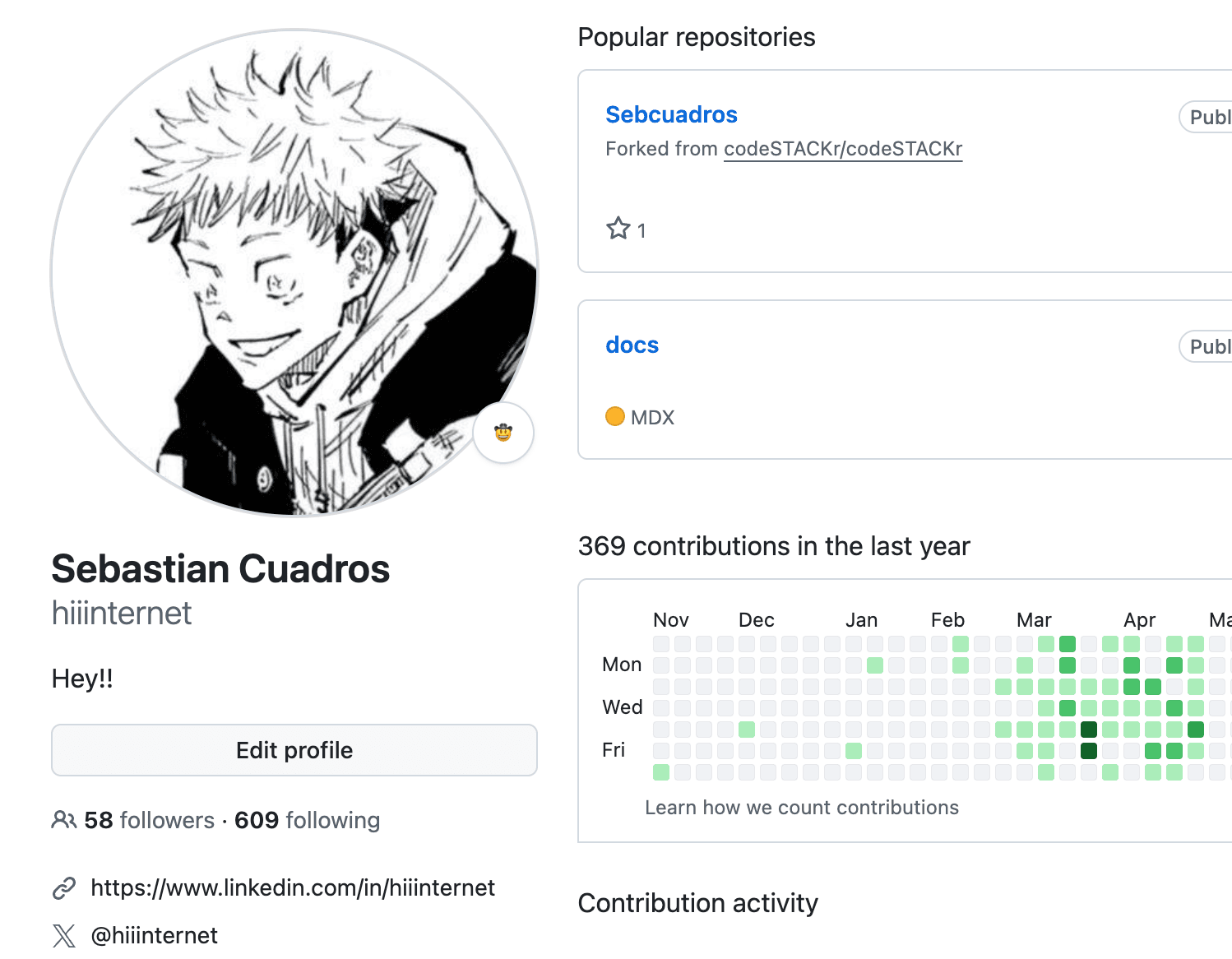Click the star icon on Sebcuadros repo
1232x959 pixels.
tap(618, 229)
